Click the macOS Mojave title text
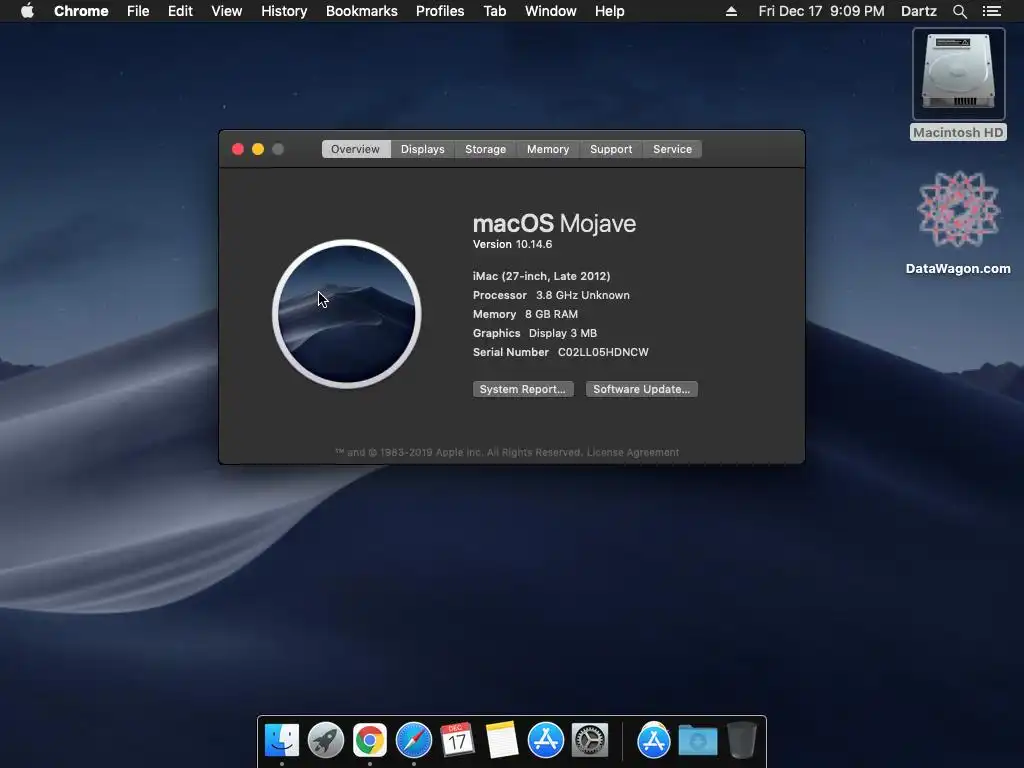 554,223
